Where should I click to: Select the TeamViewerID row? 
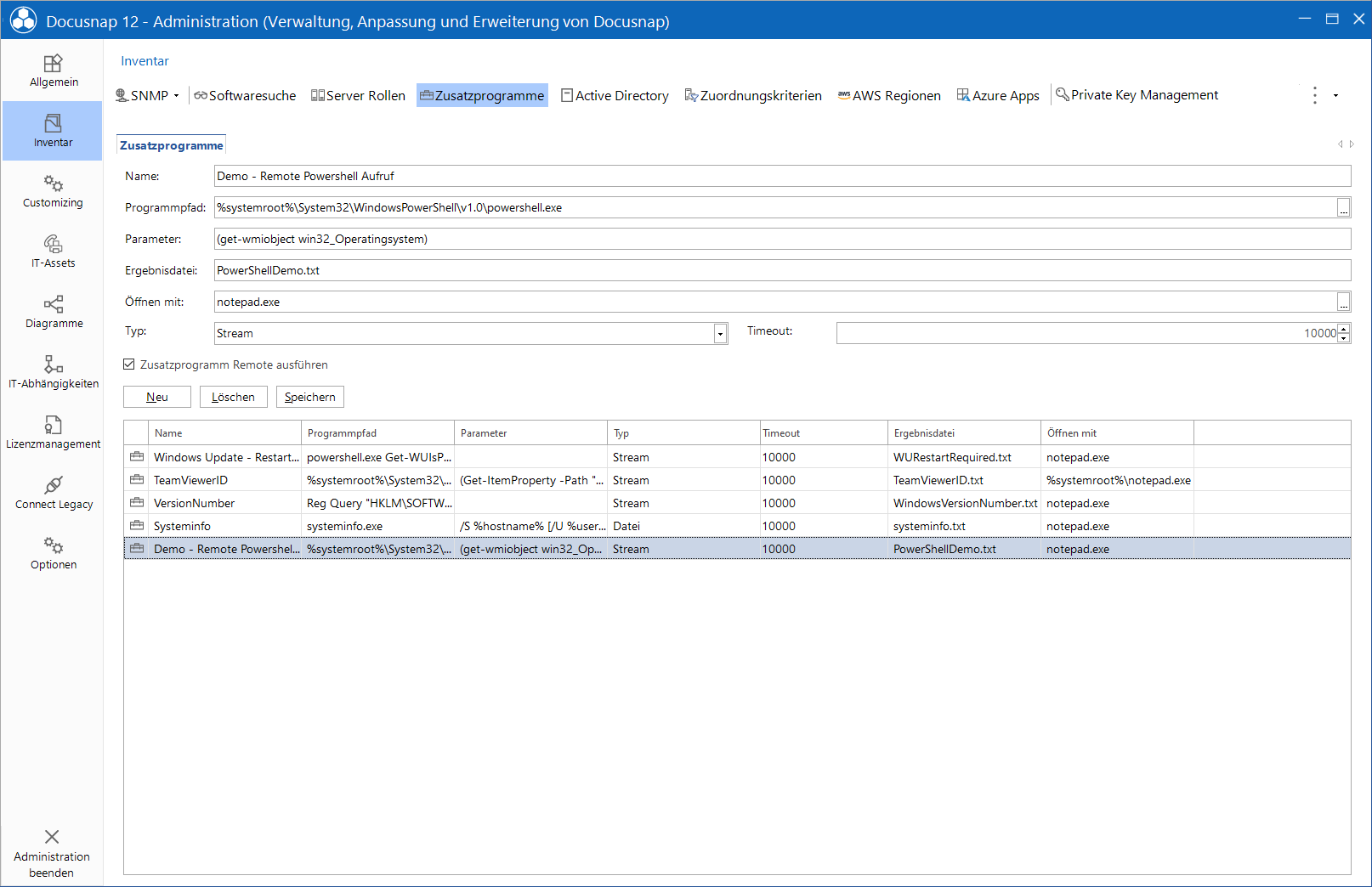click(737, 480)
